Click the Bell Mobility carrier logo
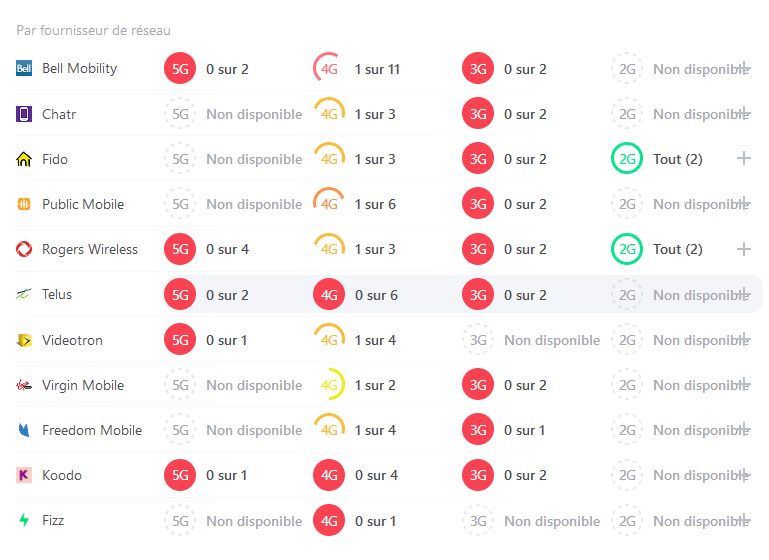Screen dimensions: 769x560 [25, 69]
